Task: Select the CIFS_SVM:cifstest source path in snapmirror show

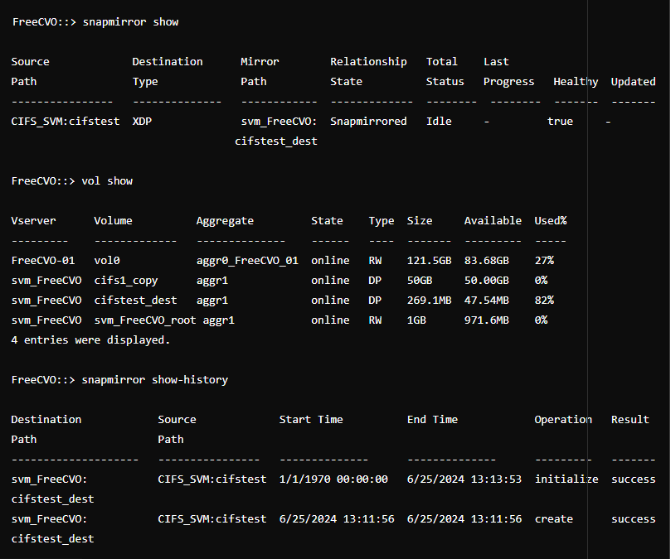Action: pos(65,121)
